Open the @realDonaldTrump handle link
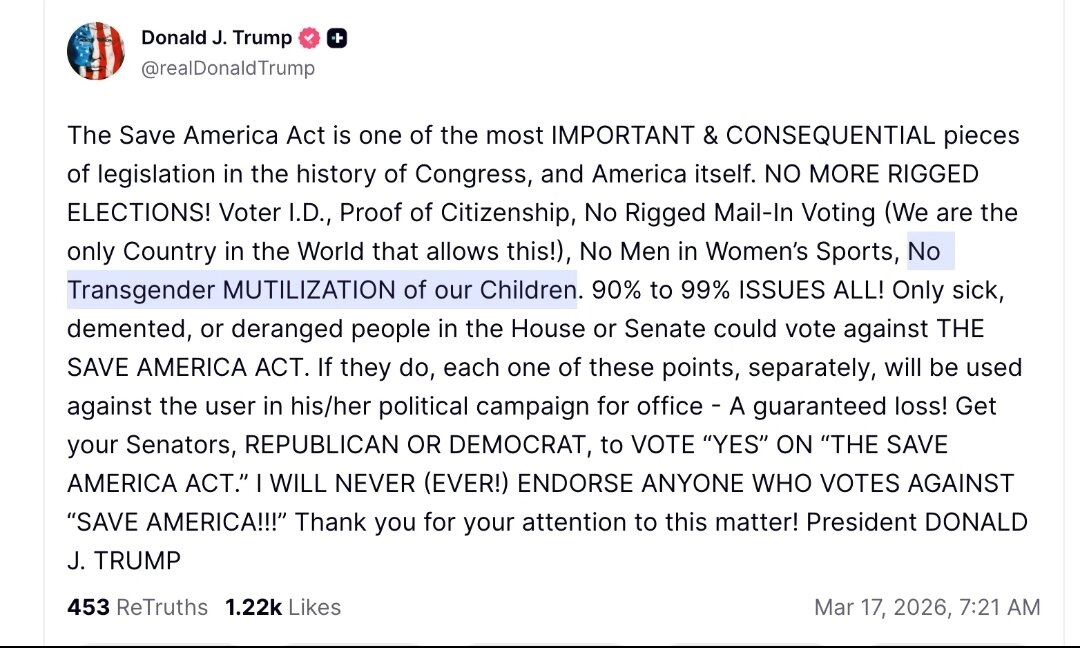The height and width of the screenshot is (648, 1080). pyautogui.click(x=228, y=68)
